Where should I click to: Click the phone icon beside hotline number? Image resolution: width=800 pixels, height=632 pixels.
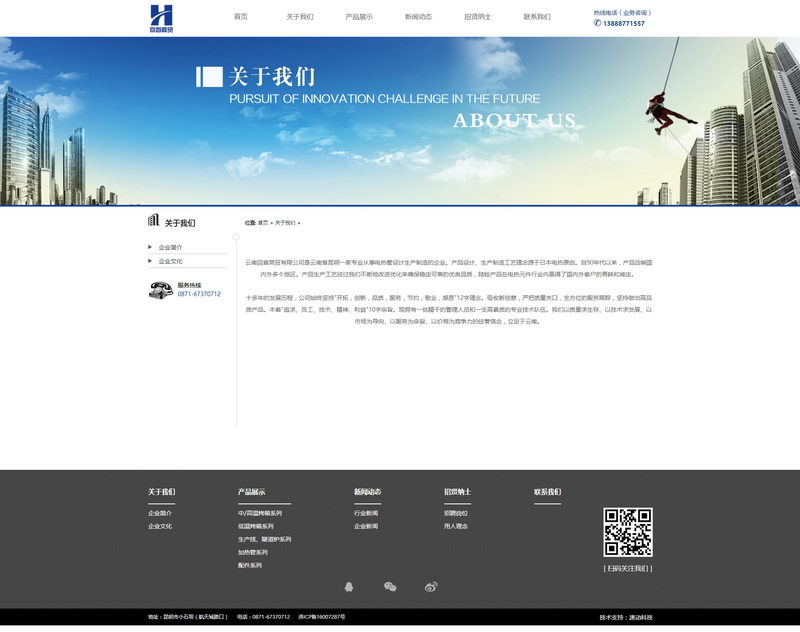[x=597, y=23]
